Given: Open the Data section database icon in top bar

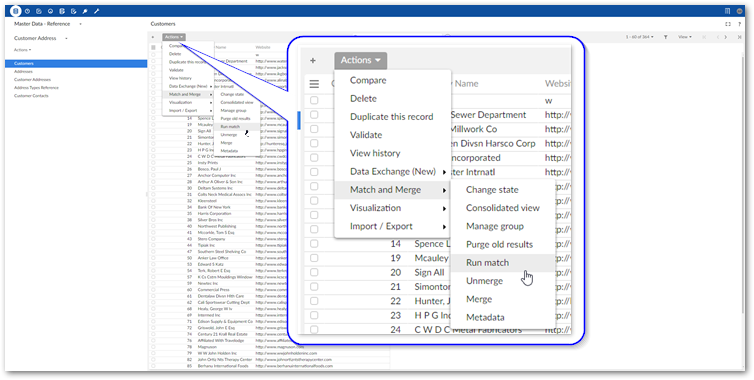Looking at the screenshot, I should point(15,11).
